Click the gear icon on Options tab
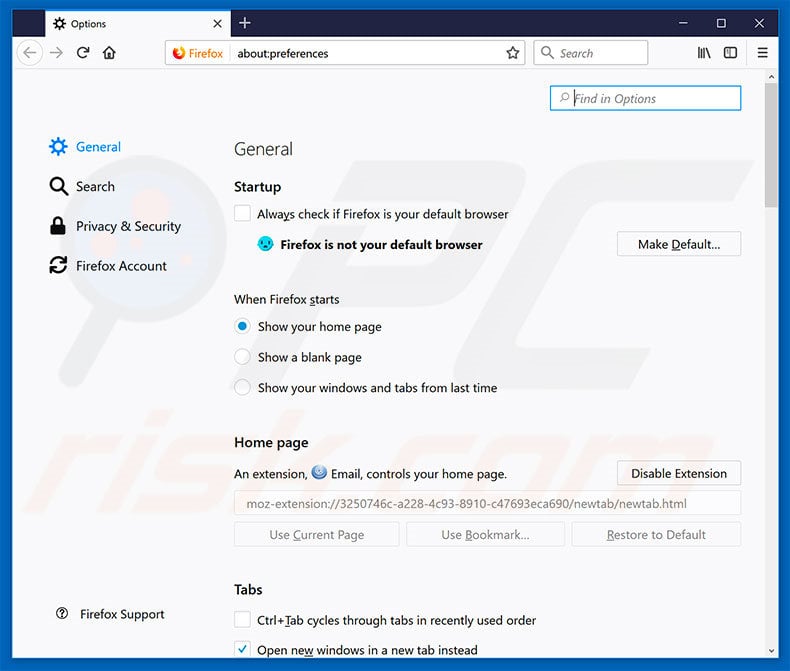Screen dimensions: 790x671 tap(59, 24)
